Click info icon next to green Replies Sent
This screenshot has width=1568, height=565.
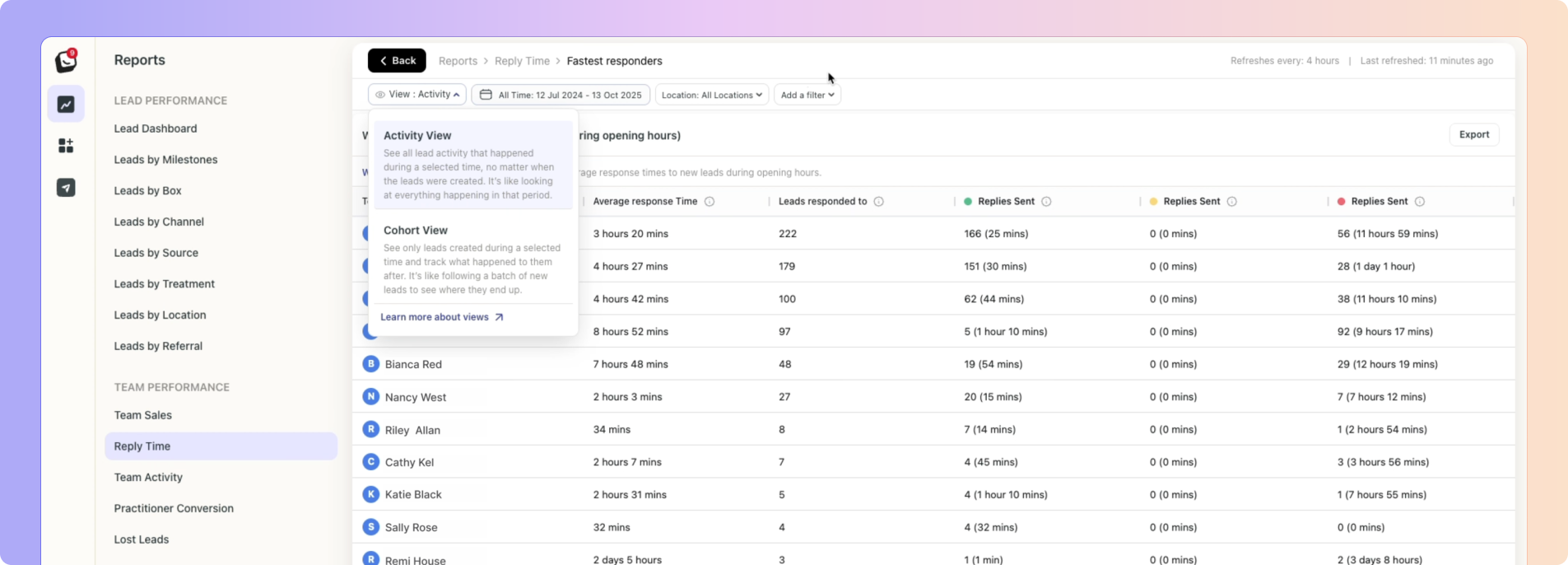[1046, 202]
